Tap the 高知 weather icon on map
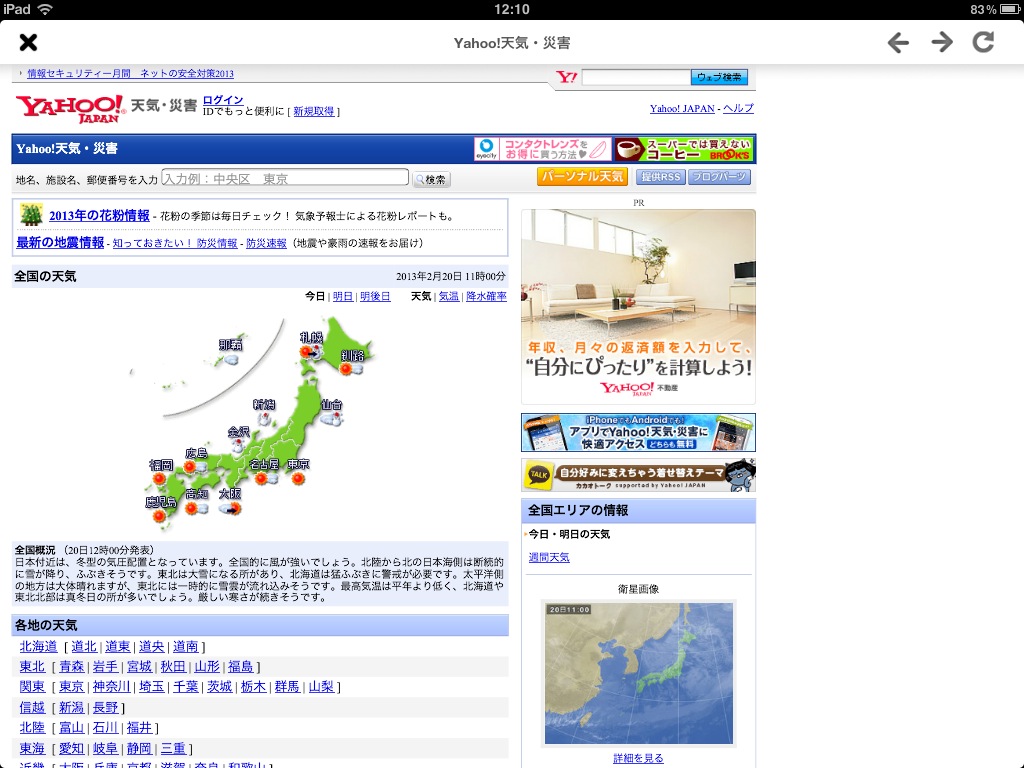Screen dimensions: 1024x768 click(x=197, y=508)
